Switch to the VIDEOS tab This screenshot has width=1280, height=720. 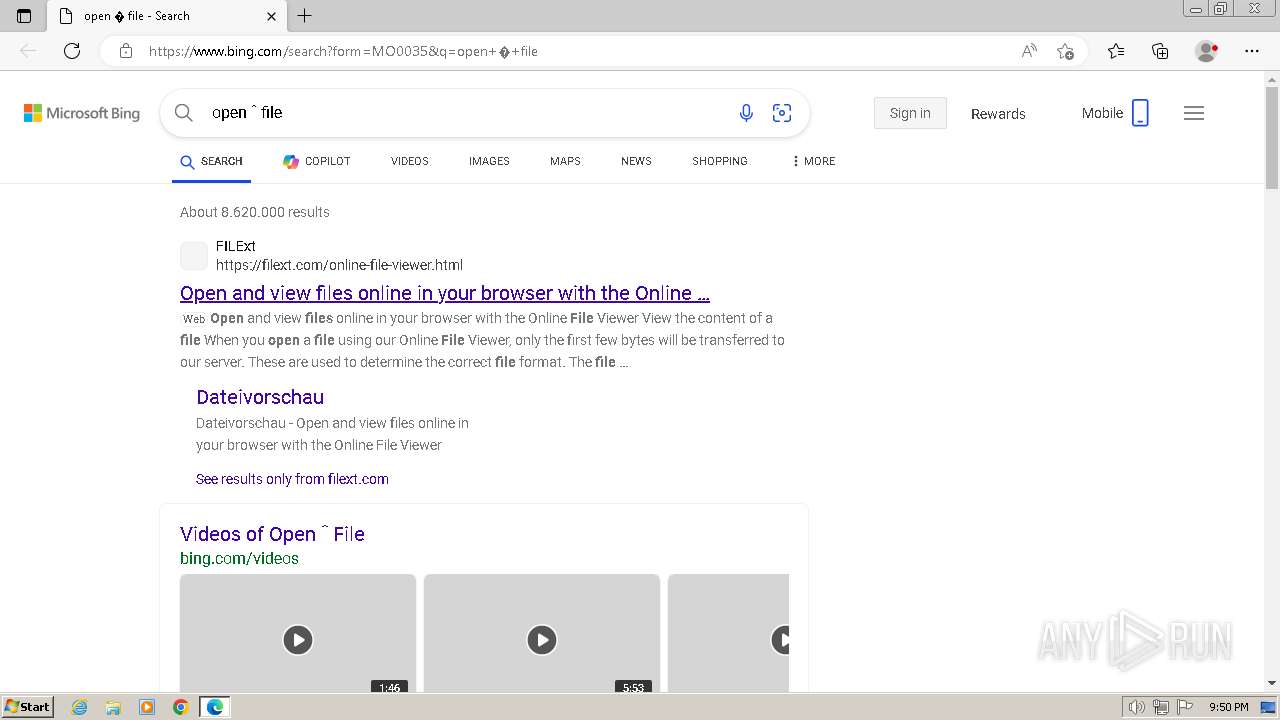pyautogui.click(x=410, y=161)
